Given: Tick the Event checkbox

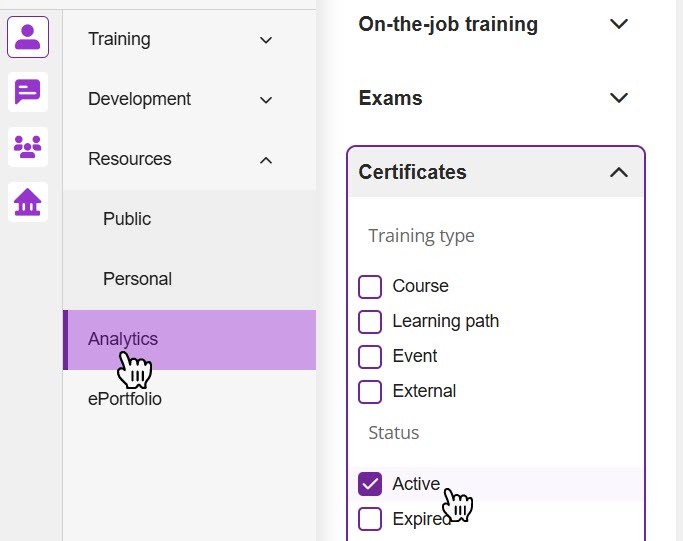Looking at the screenshot, I should coord(370,357).
